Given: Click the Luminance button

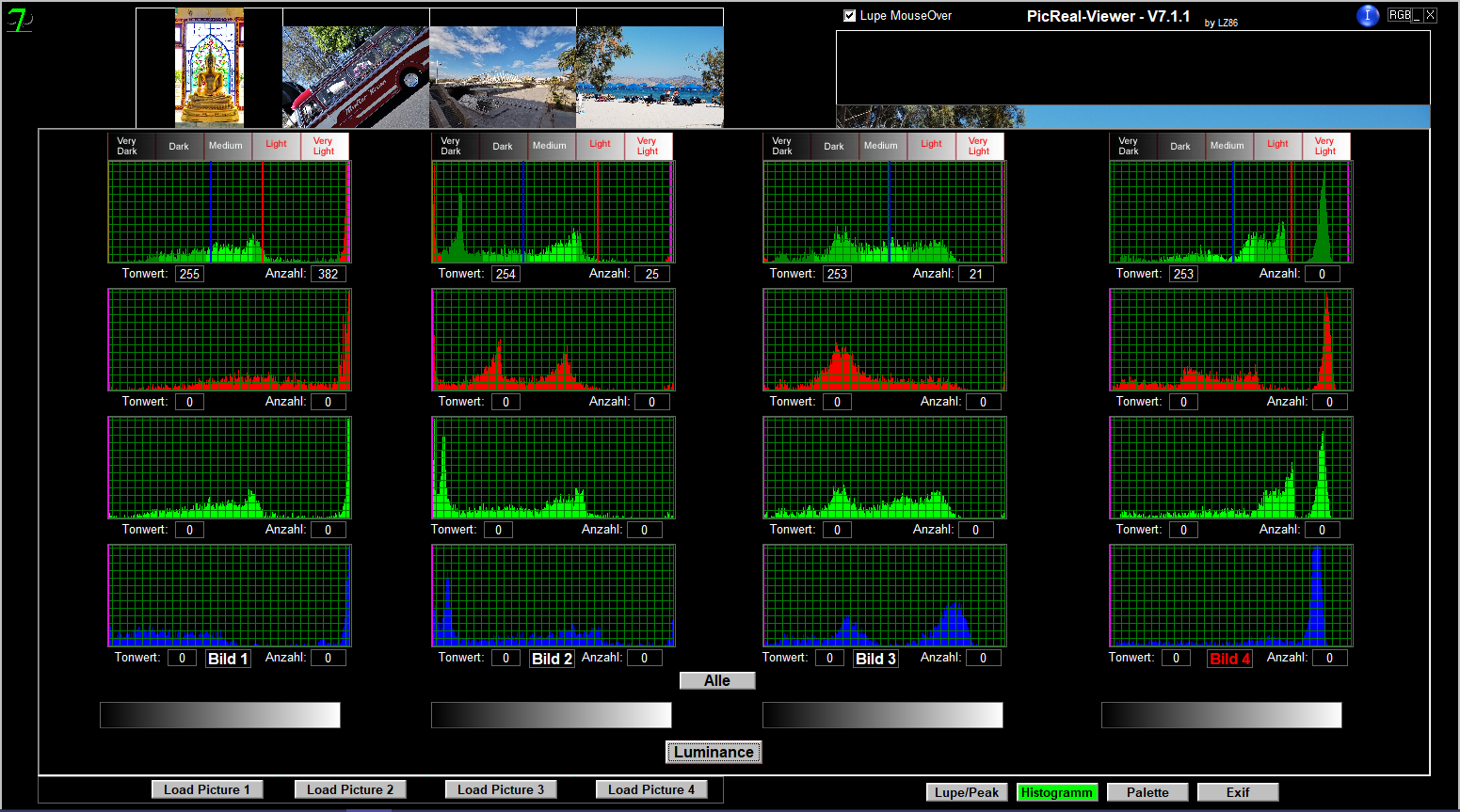Looking at the screenshot, I should pos(714,752).
